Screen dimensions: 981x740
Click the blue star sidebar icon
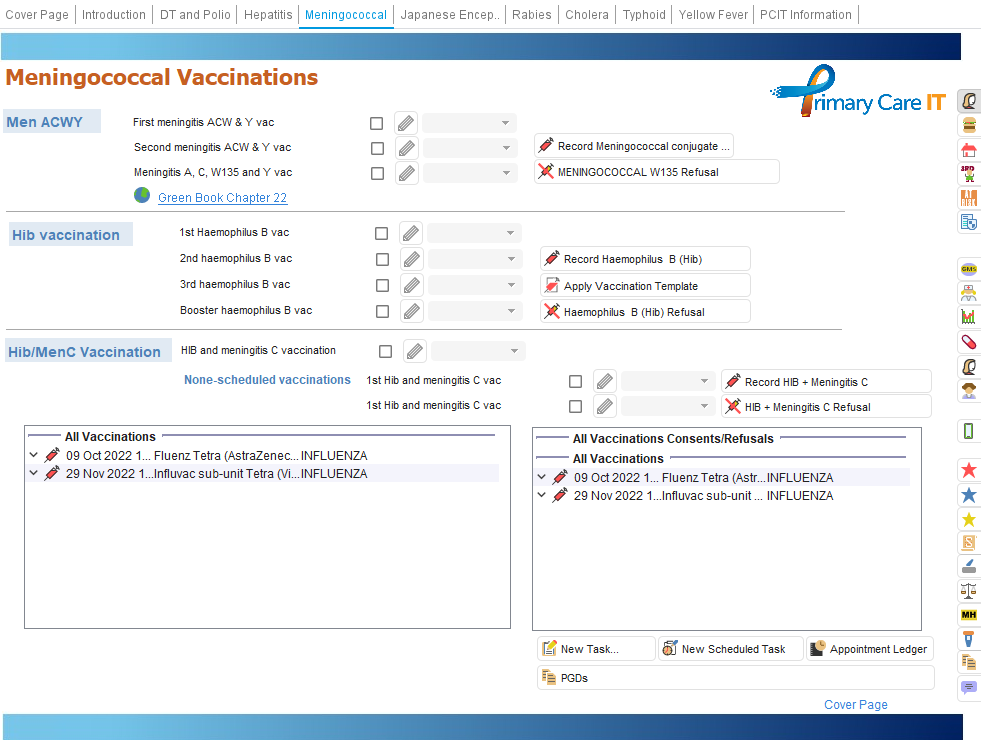pos(968,495)
